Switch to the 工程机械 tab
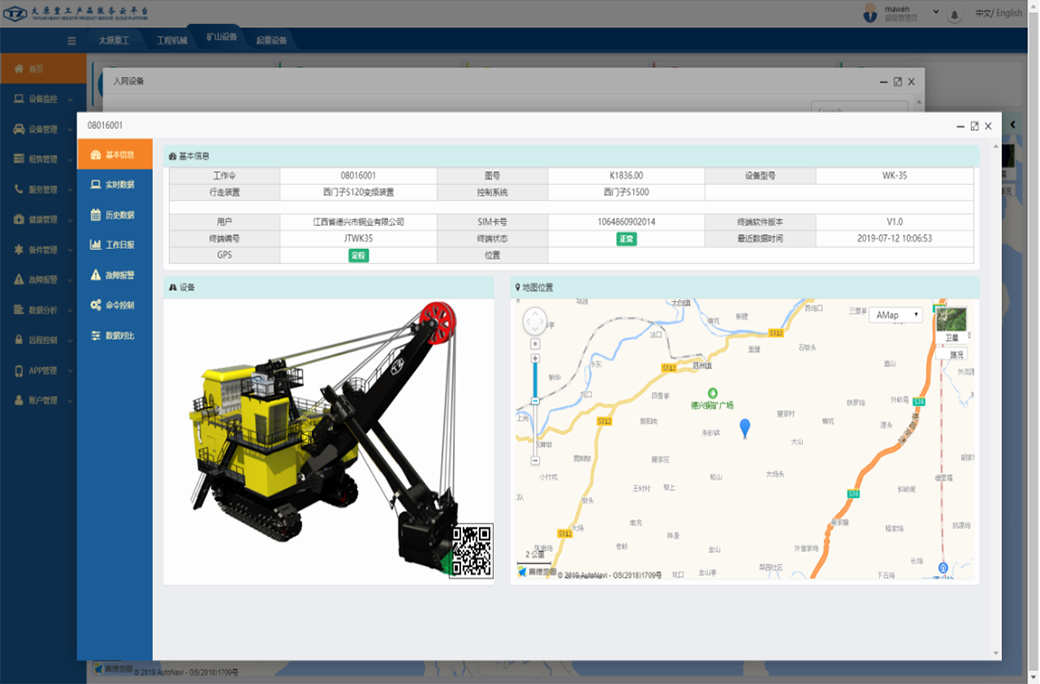Image resolution: width=1040 pixels, height=684 pixels. tap(172, 40)
